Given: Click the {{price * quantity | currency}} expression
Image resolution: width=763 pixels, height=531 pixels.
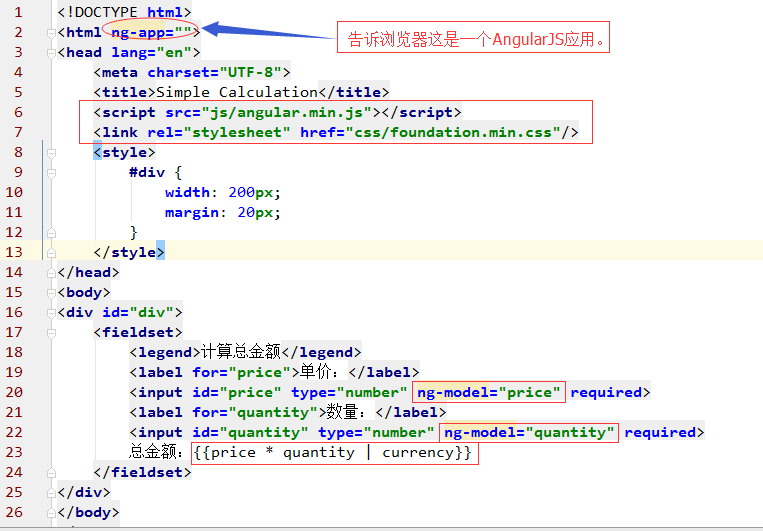Looking at the screenshot, I should click(332, 452).
